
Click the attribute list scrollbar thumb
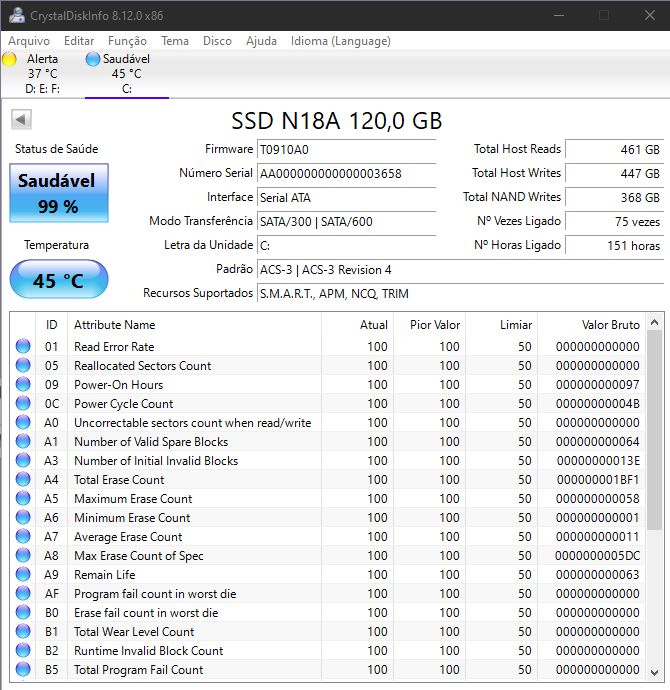click(655, 430)
